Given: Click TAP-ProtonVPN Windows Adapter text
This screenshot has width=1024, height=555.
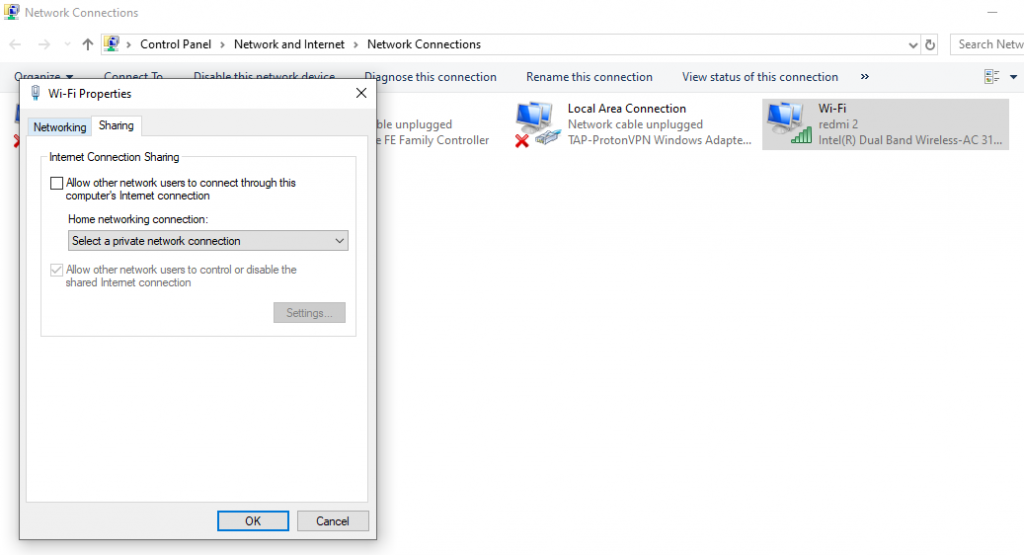Looking at the screenshot, I should (x=659, y=140).
